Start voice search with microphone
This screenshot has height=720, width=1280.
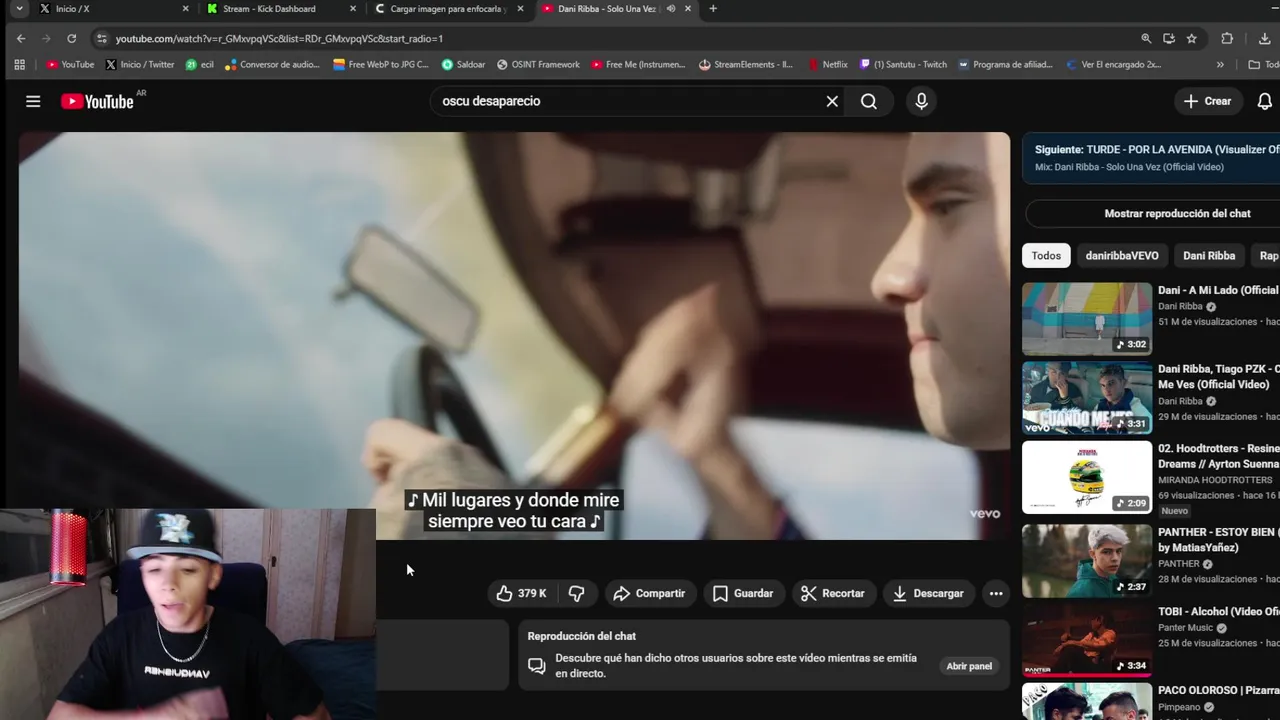921,101
